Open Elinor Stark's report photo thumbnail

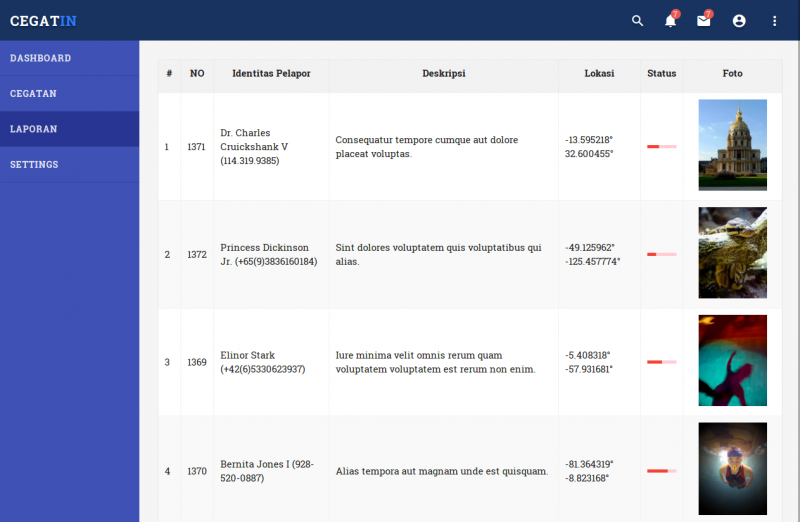732,361
